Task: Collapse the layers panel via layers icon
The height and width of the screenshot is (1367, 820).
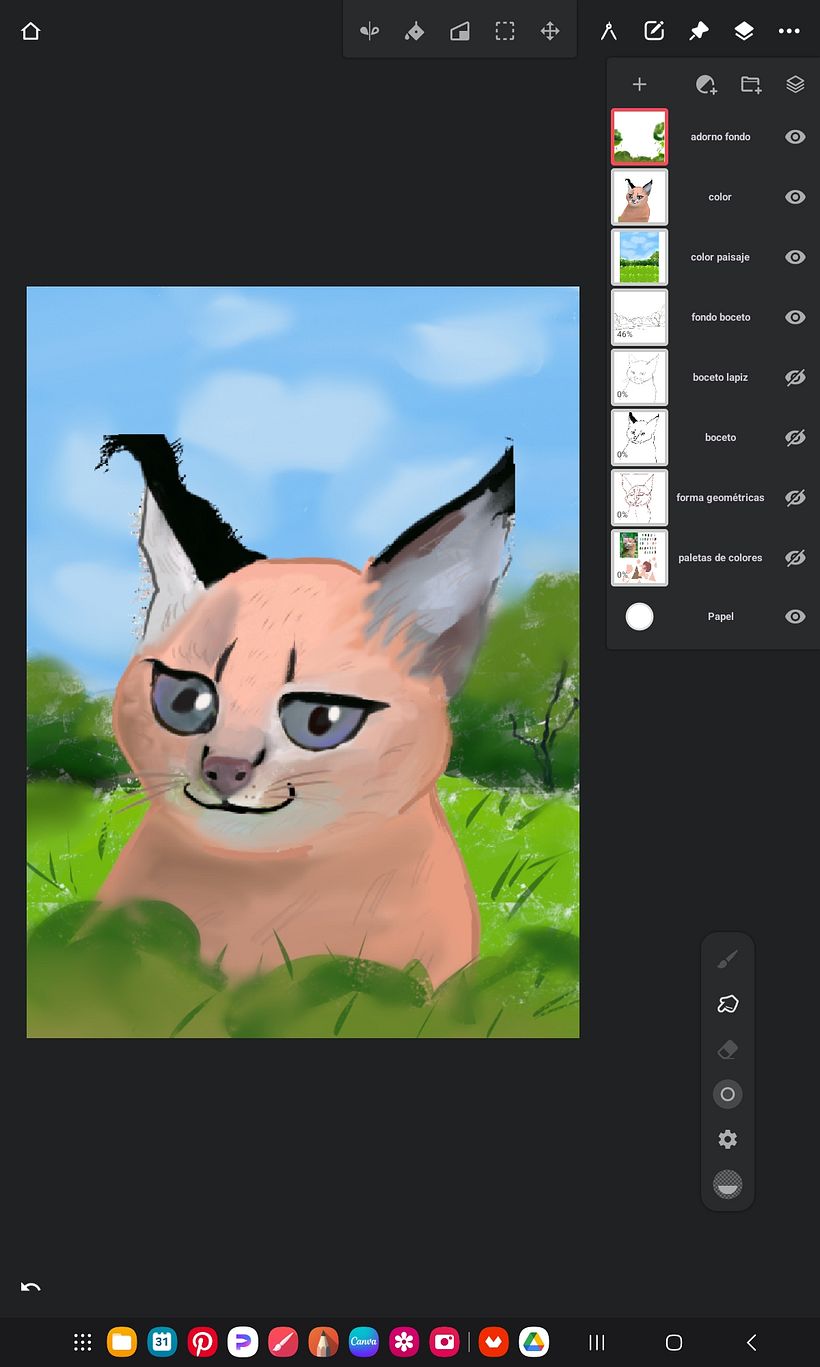Action: tap(744, 31)
